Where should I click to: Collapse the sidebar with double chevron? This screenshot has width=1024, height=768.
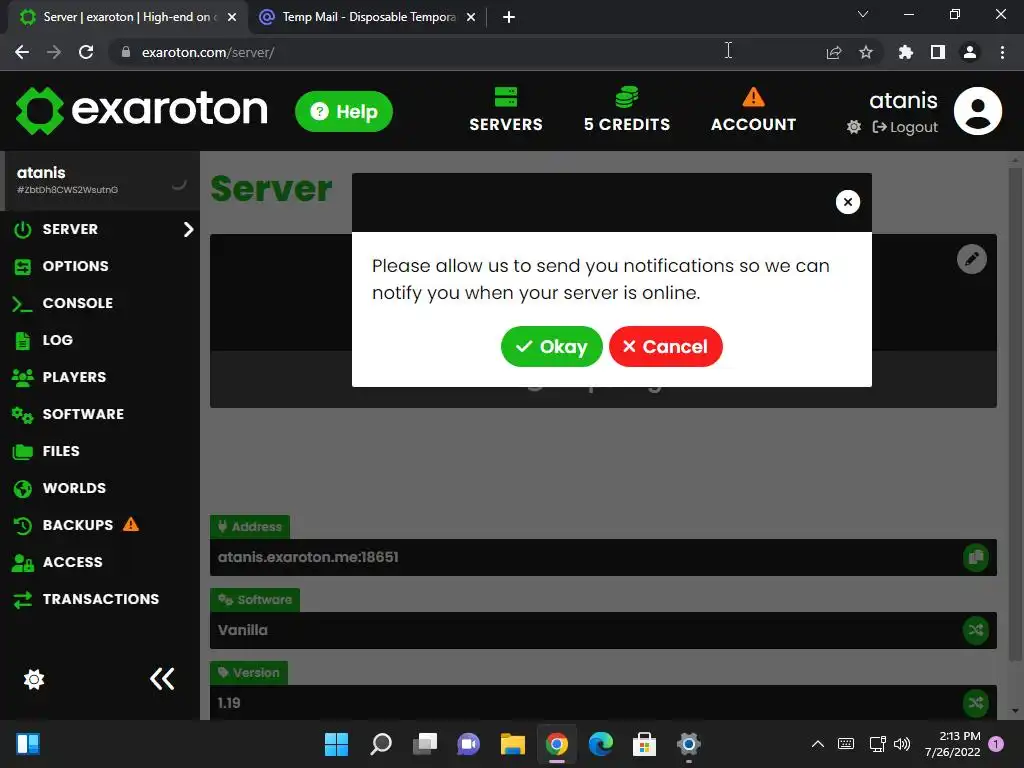pos(162,679)
